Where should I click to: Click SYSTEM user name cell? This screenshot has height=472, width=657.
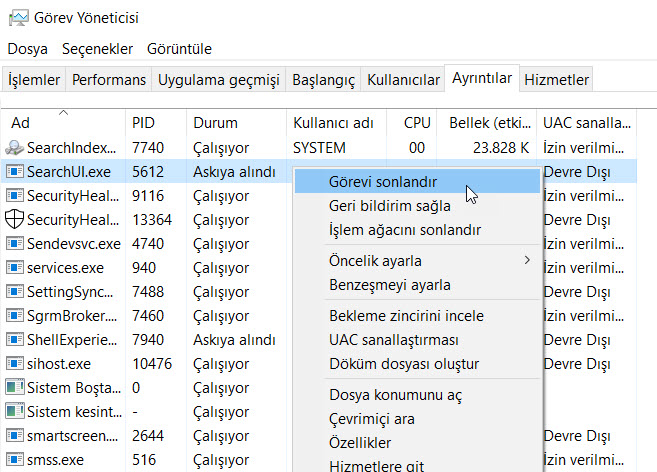coord(319,148)
